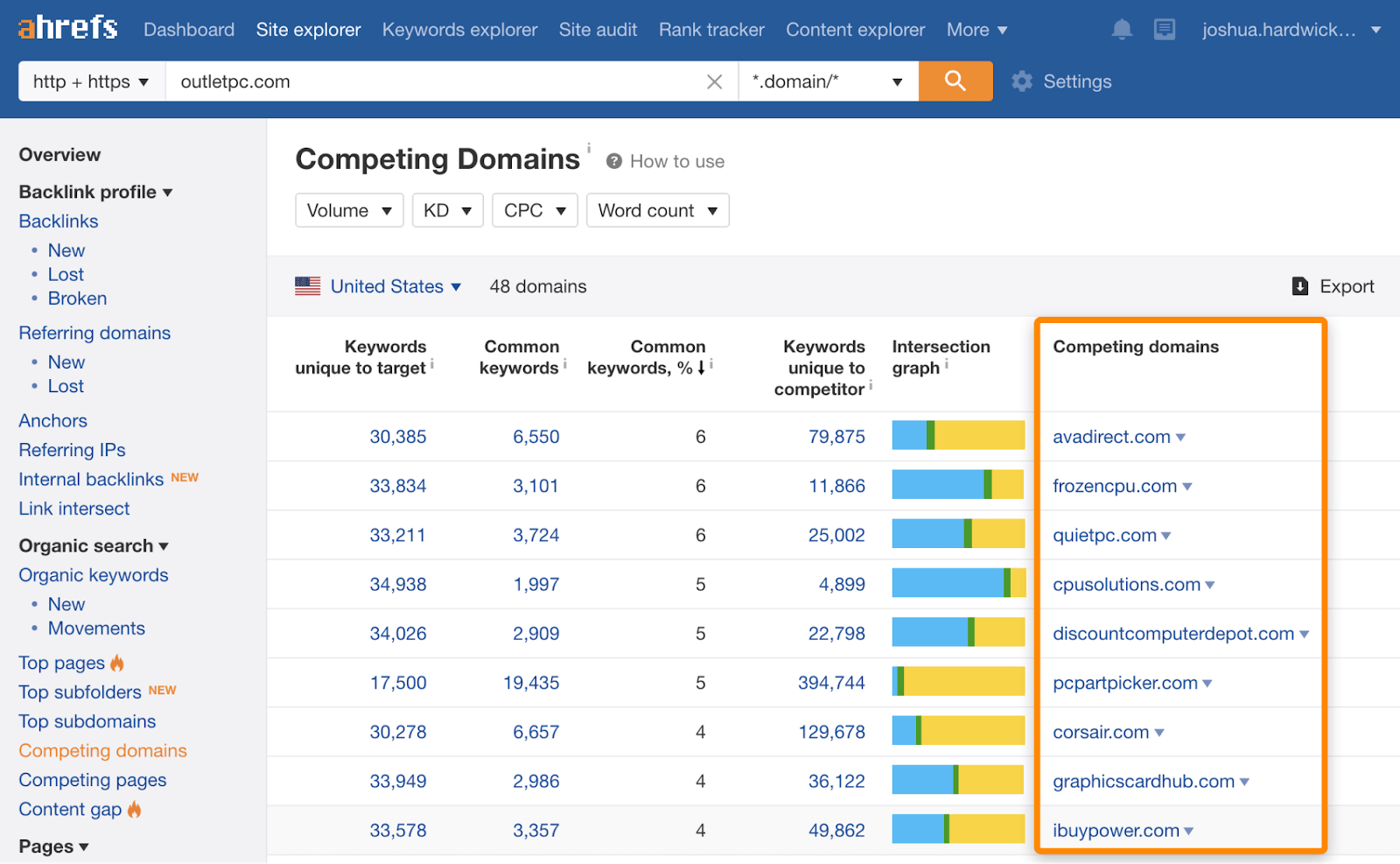Open Movements under Organic keywords
Screen dimensions: 1400x864
coord(96,629)
